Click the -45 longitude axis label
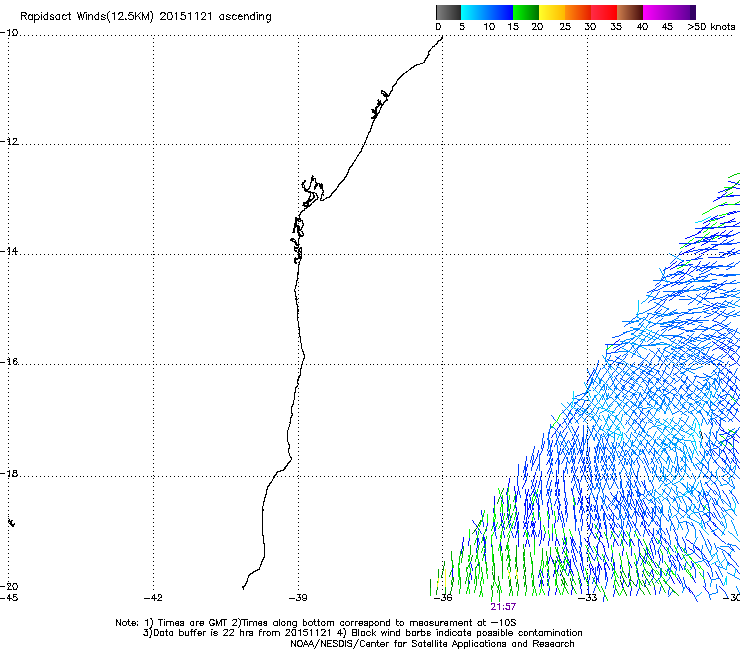 click(x=9, y=598)
